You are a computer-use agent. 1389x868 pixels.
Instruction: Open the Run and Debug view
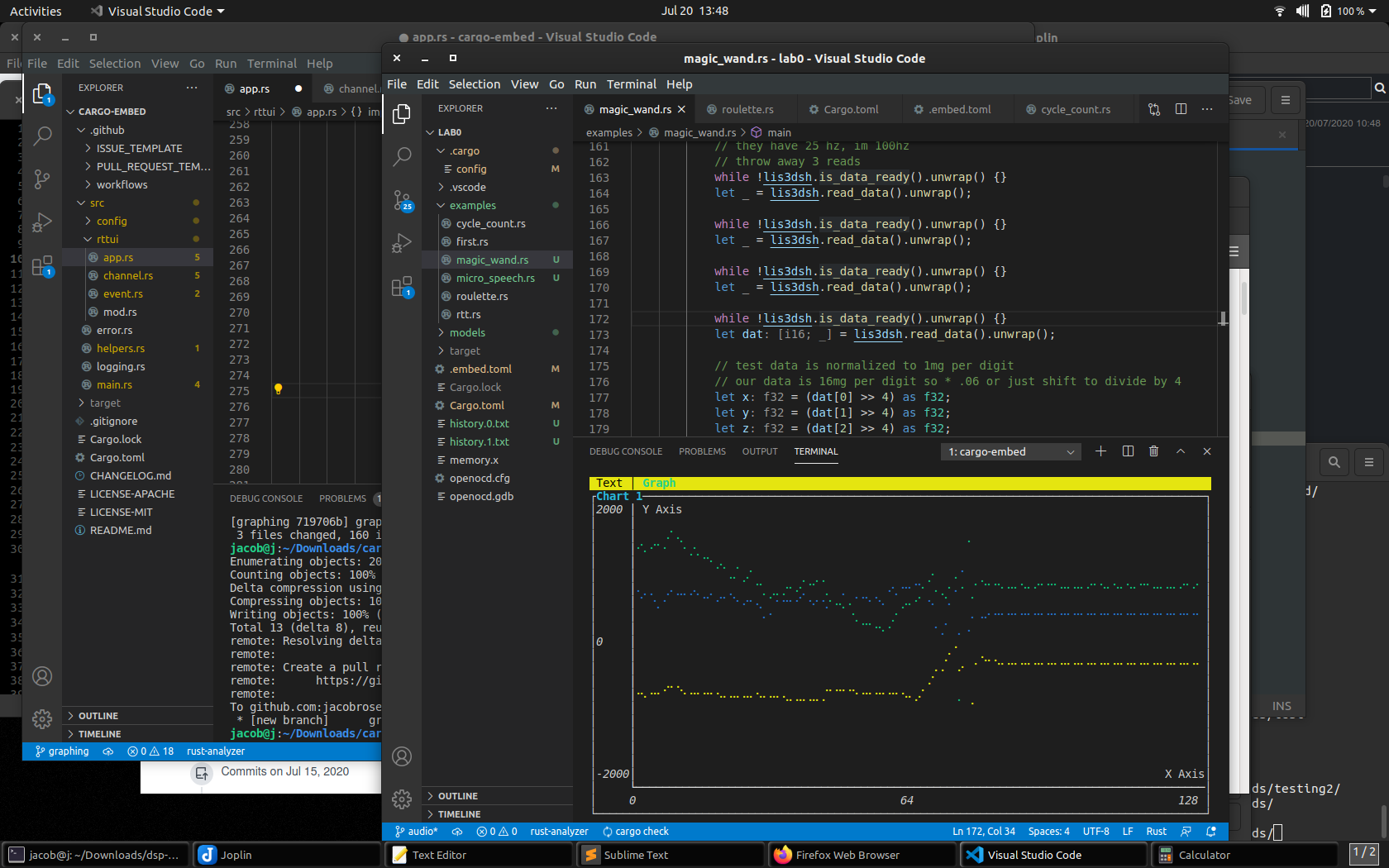click(402, 243)
